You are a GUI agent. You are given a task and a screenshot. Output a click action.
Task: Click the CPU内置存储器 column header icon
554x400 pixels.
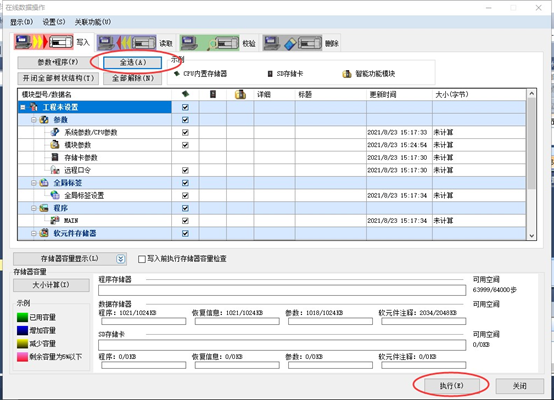185,94
